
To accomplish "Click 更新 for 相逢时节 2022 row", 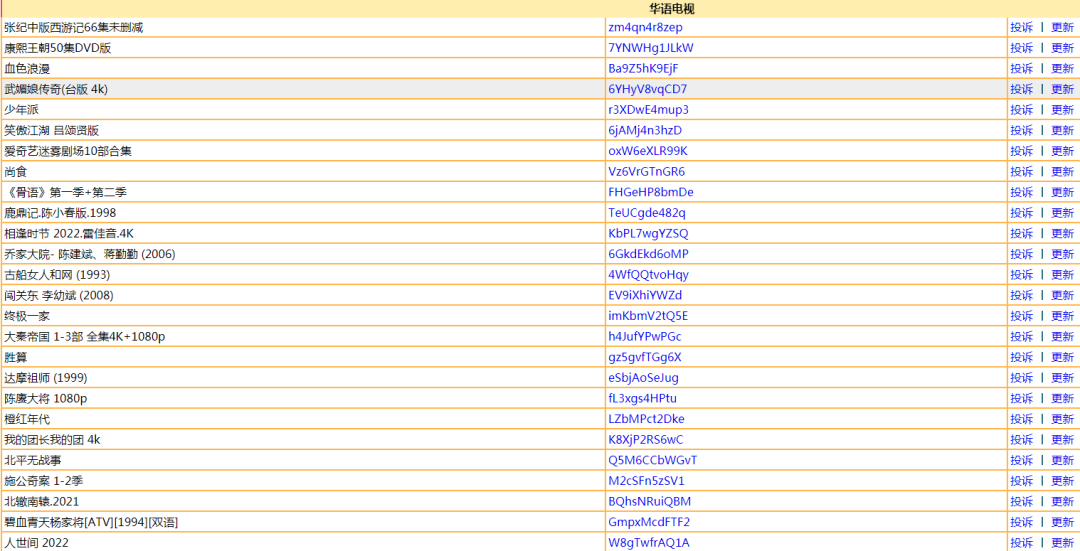I will pyautogui.click(x=1062, y=233).
